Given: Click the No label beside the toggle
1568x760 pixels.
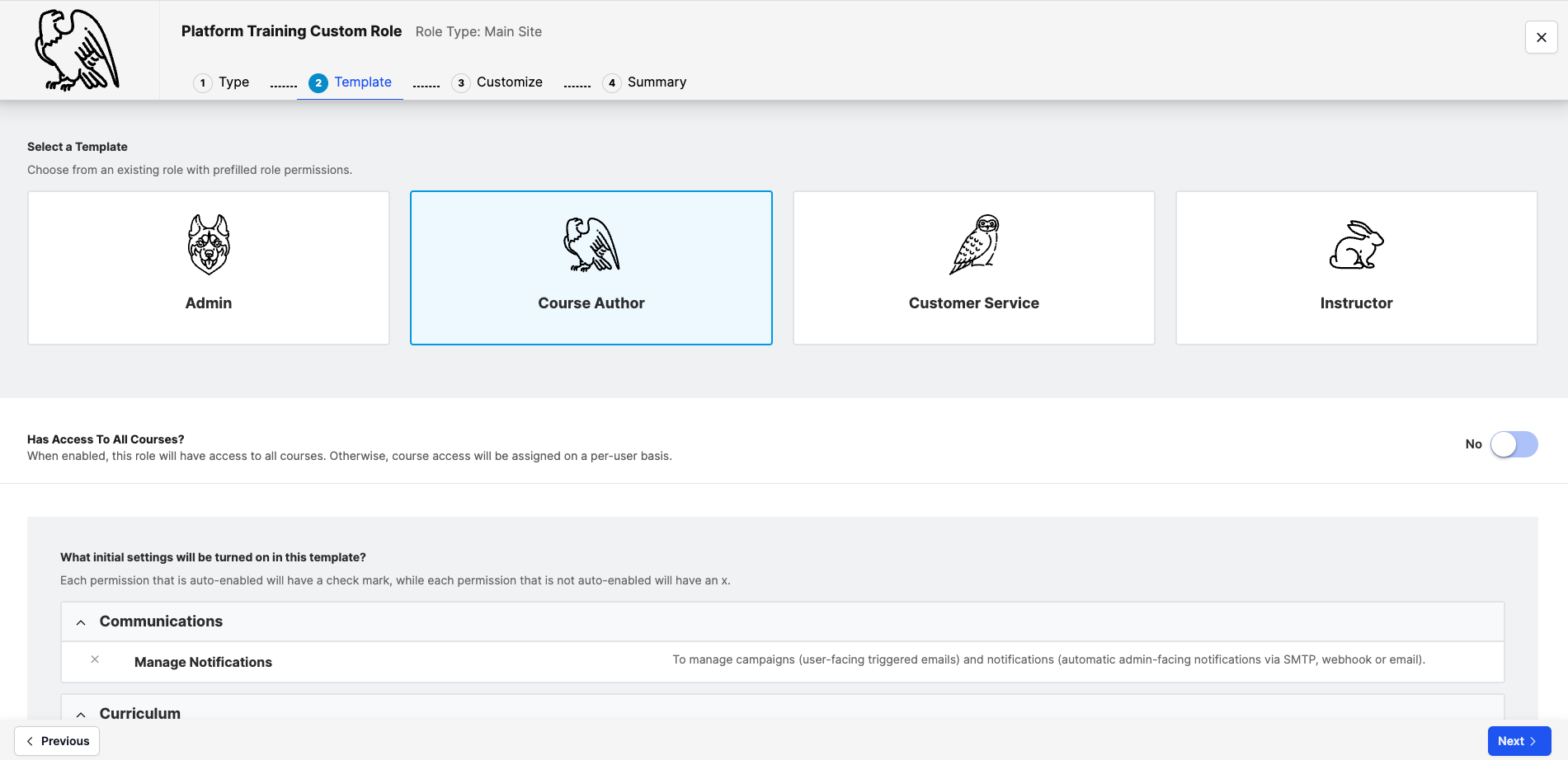Looking at the screenshot, I should (x=1474, y=444).
